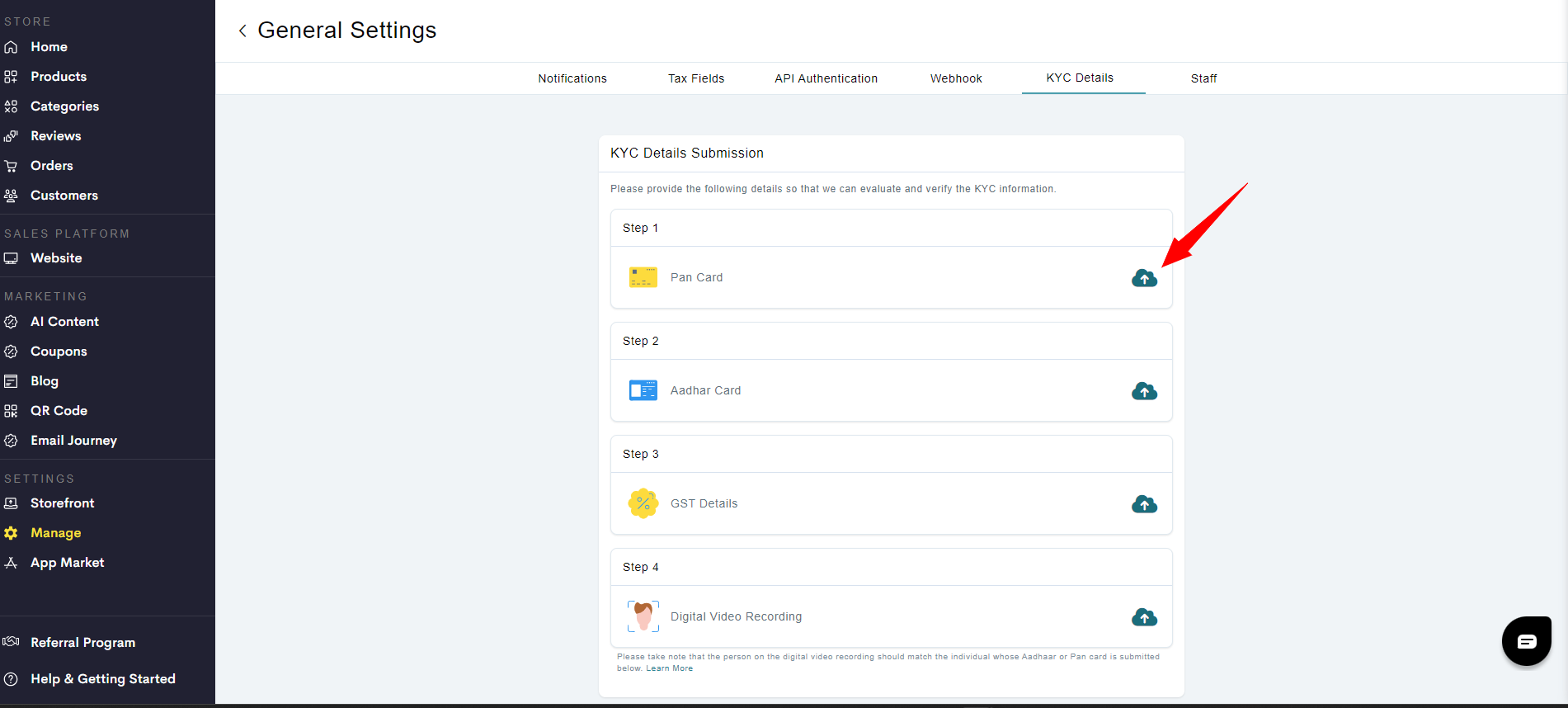
Task: Select the API Authentication tab
Action: (x=826, y=78)
